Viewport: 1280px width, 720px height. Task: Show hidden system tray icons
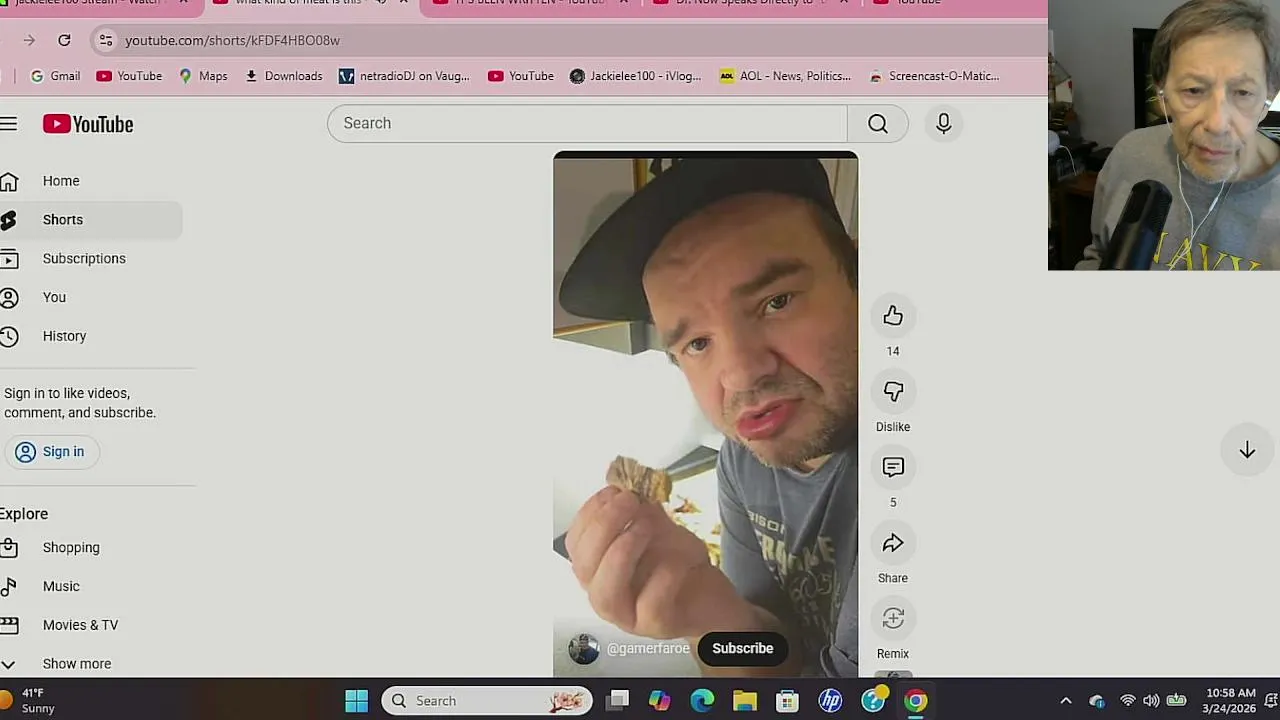pyautogui.click(x=1066, y=701)
